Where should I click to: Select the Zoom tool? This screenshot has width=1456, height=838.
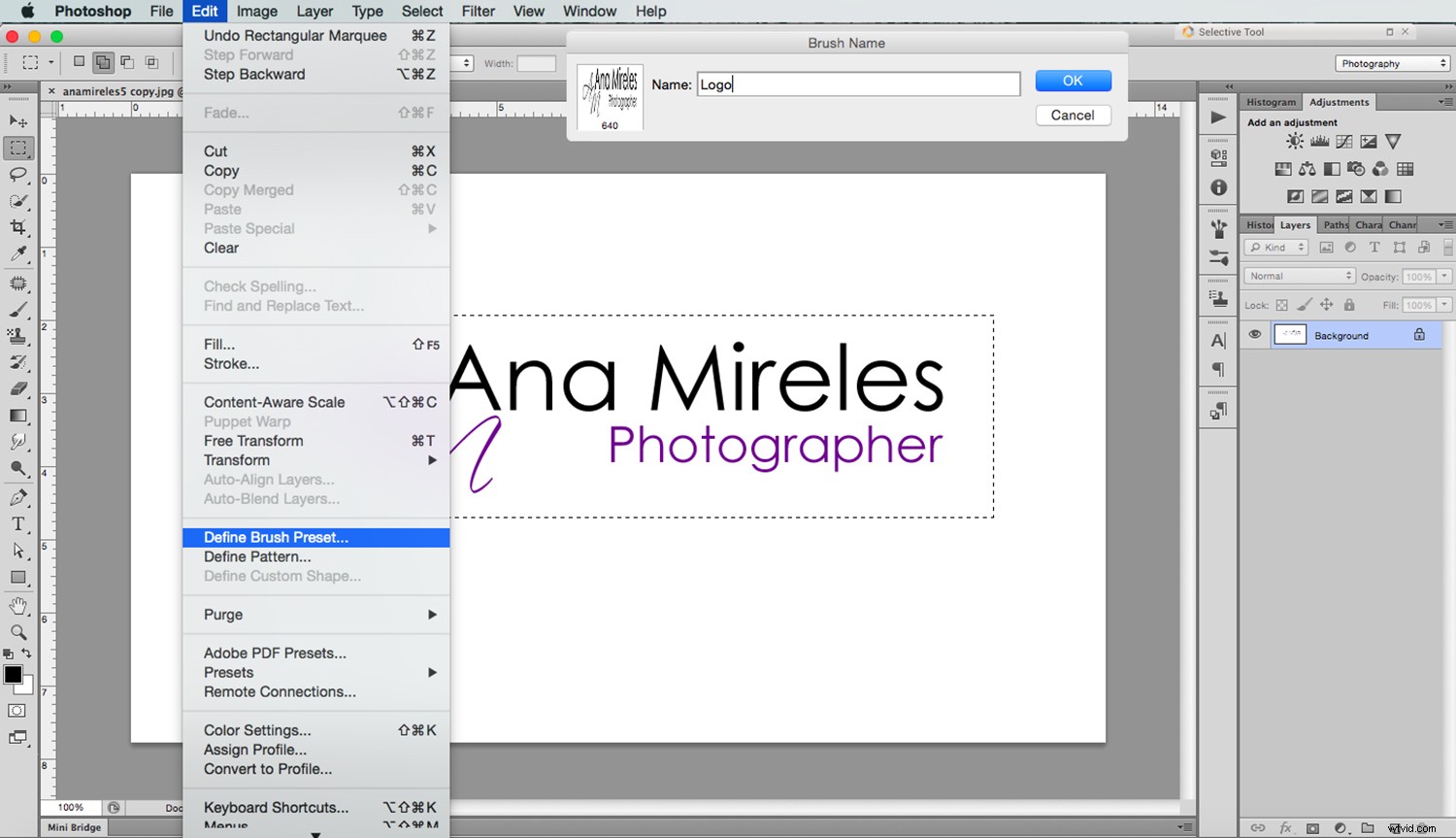pyautogui.click(x=19, y=633)
